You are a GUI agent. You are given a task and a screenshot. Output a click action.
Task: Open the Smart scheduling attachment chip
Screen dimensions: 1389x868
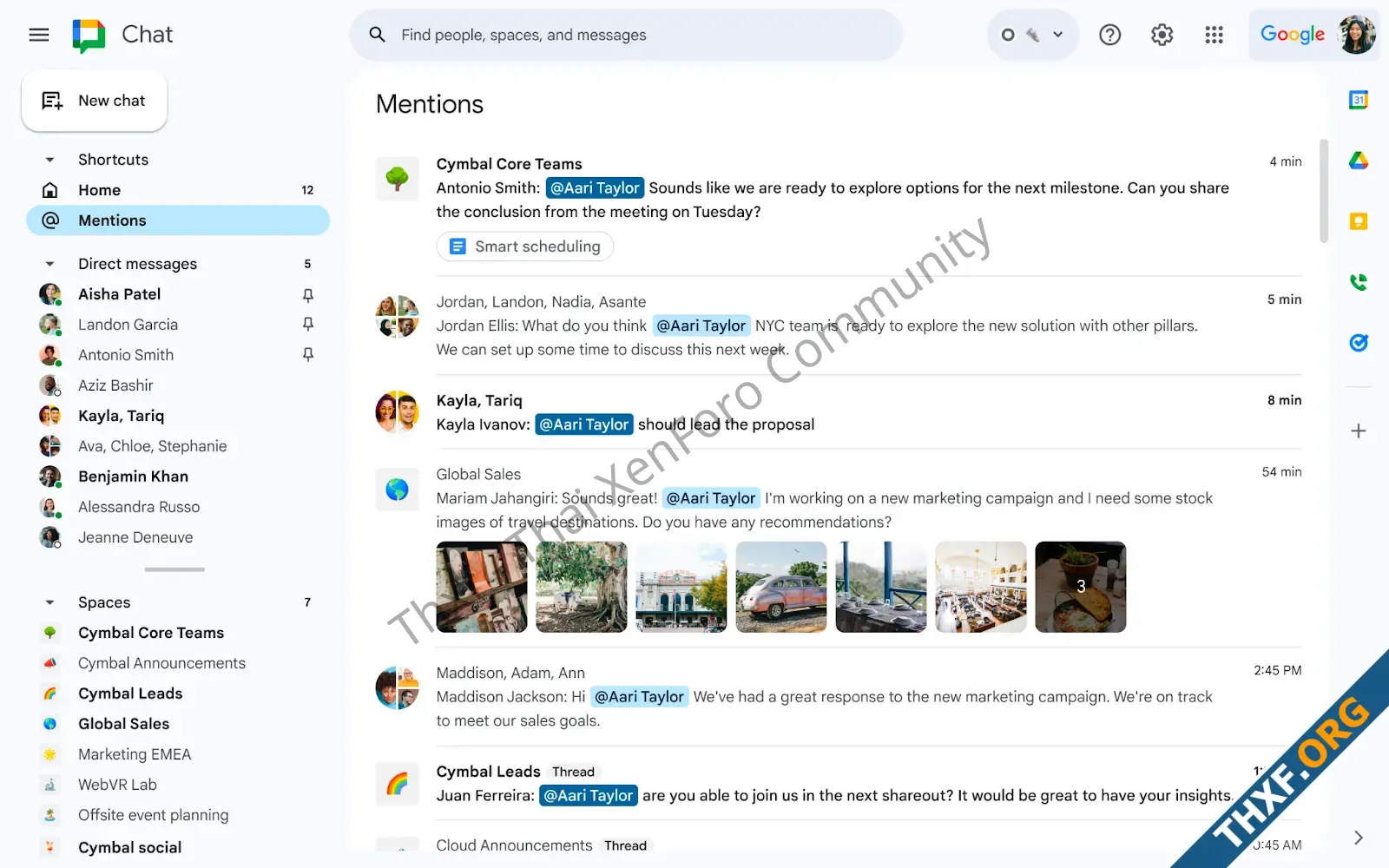point(524,247)
